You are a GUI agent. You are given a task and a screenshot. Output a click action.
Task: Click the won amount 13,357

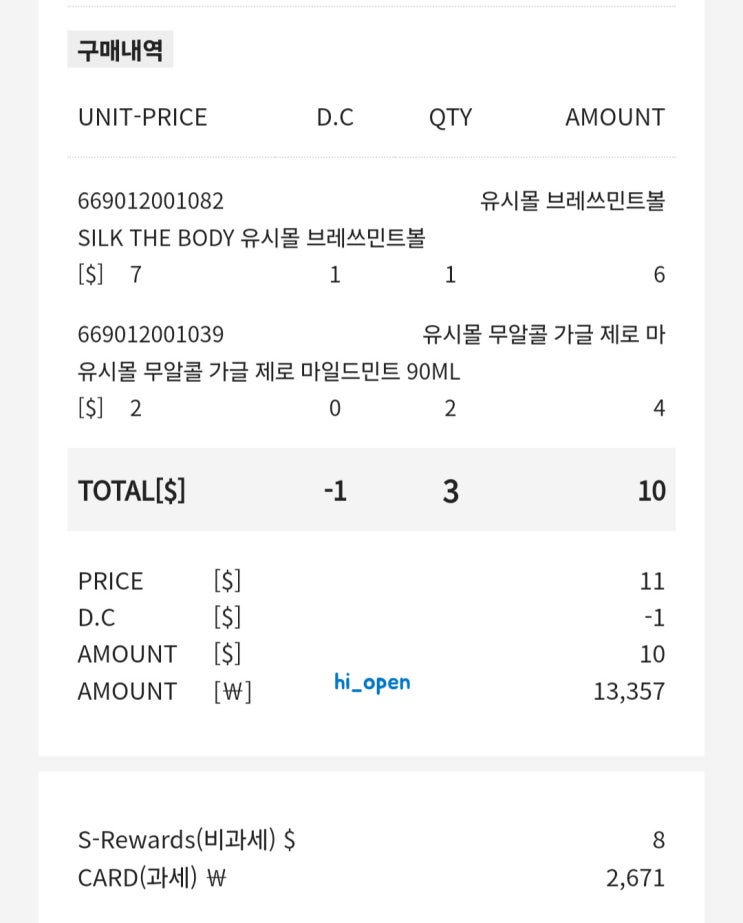click(x=628, y=691)
